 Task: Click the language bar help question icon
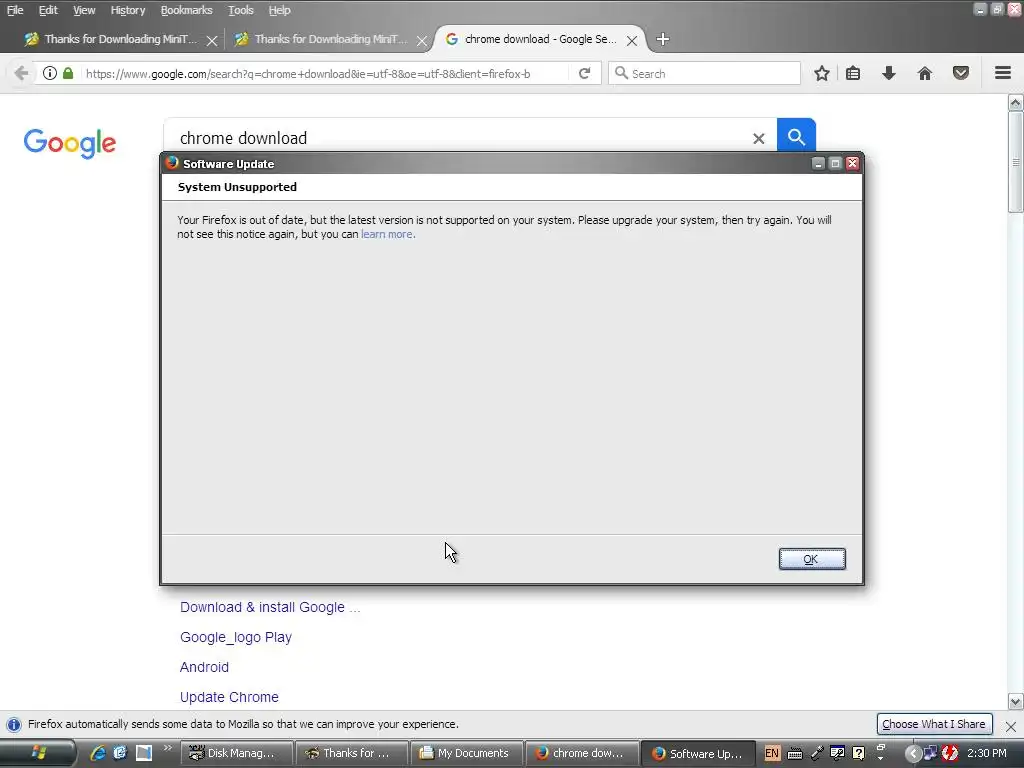coord(859,753)
